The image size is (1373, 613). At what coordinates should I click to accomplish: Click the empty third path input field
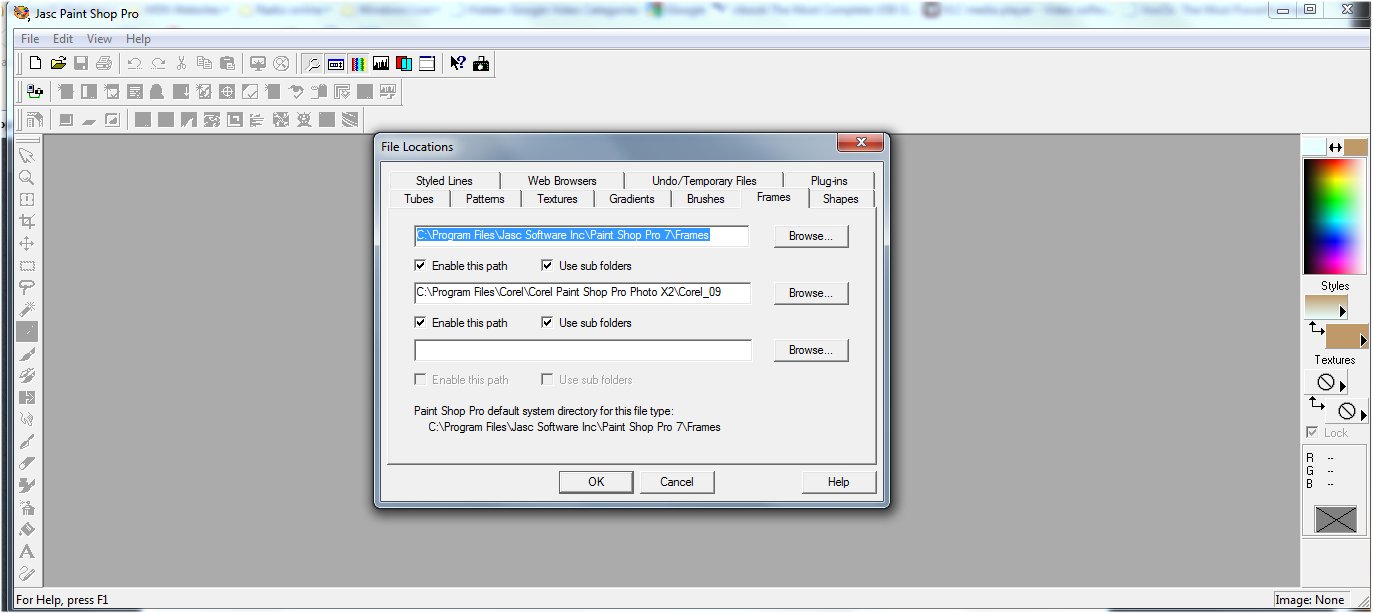[x=583, y=350]
